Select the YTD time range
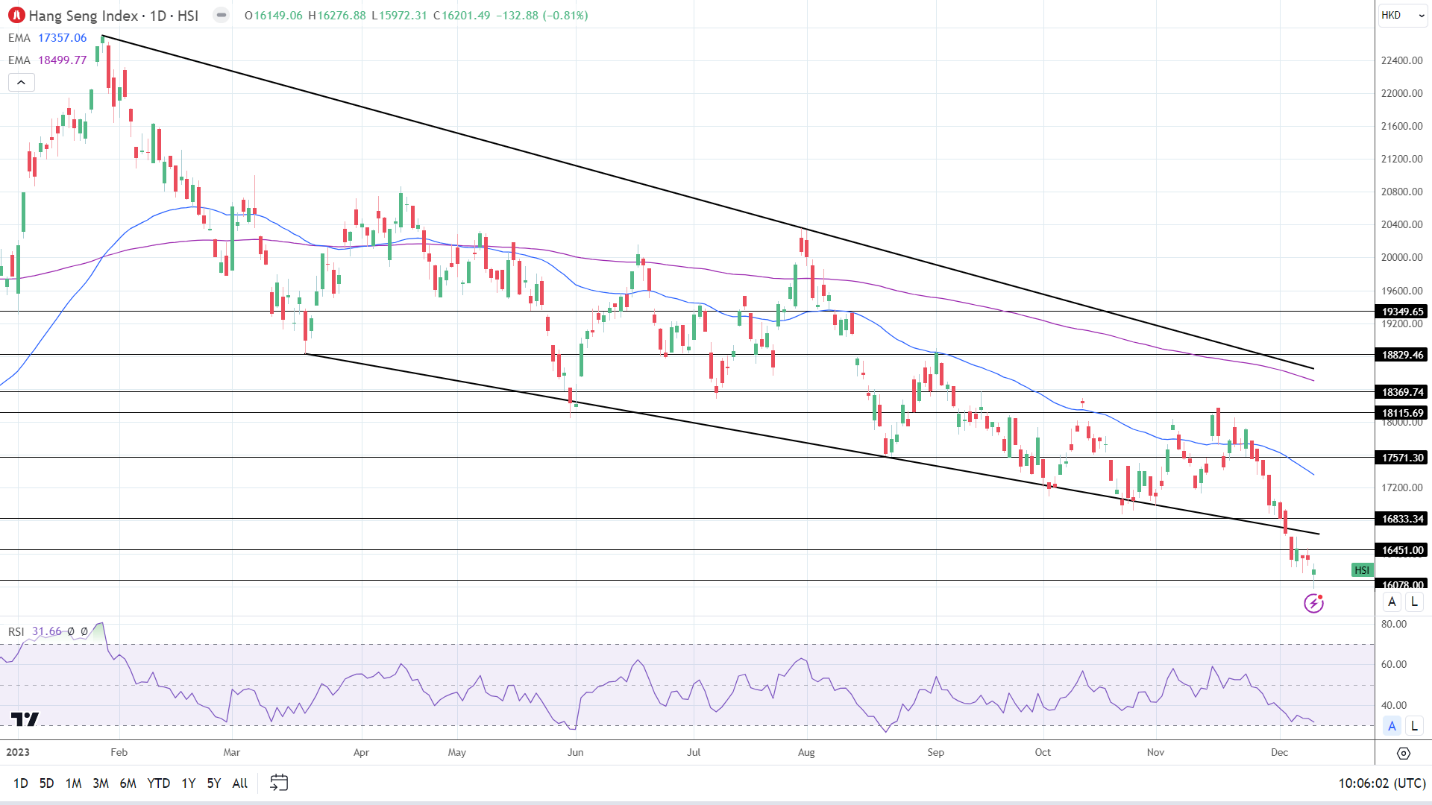Image resolution: width=1432 pixels, height=805 pixels. pyautogui.click(x=158, y=783)
